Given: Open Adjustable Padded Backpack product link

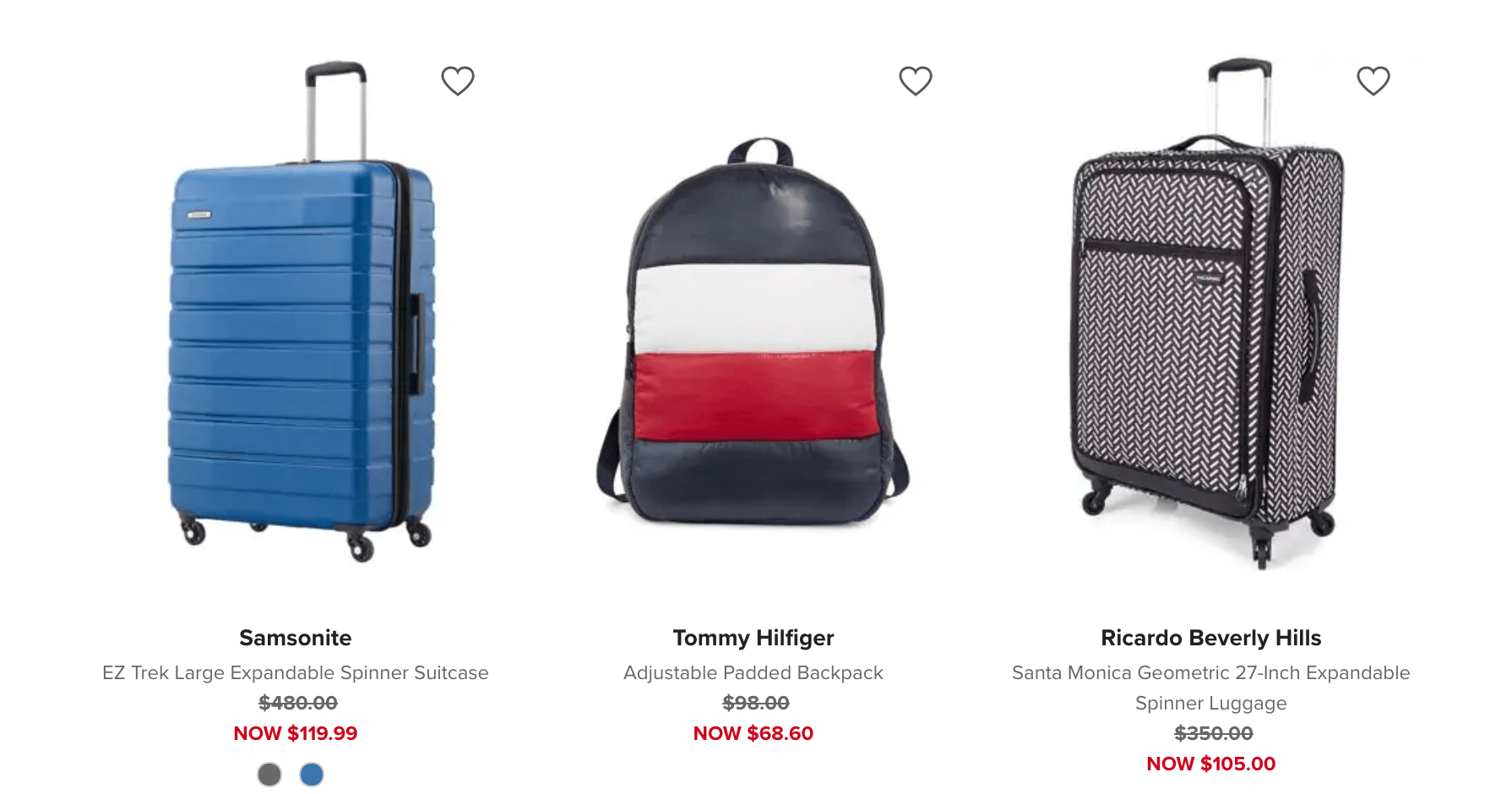Looking at the screenshot, I should [753, 672].
